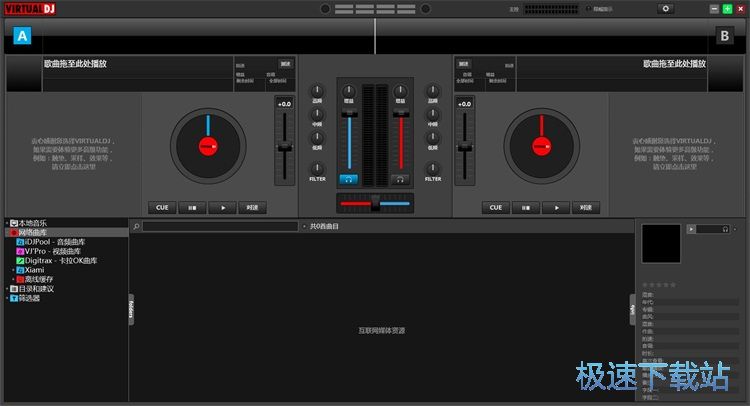Activate deck B button
This screenshot has width=750, height=406.
(725, 36)
